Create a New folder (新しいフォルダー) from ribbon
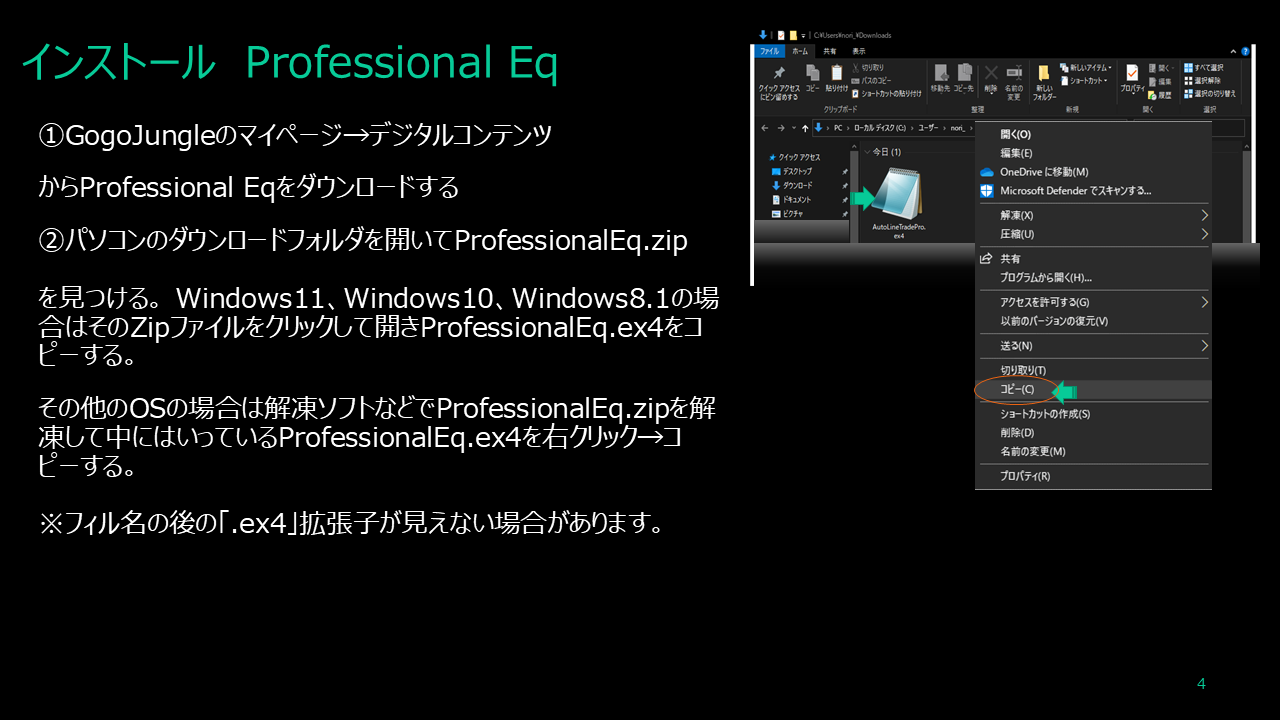The height and width of the screenshot is (720, 1280). coord(1044,74)
